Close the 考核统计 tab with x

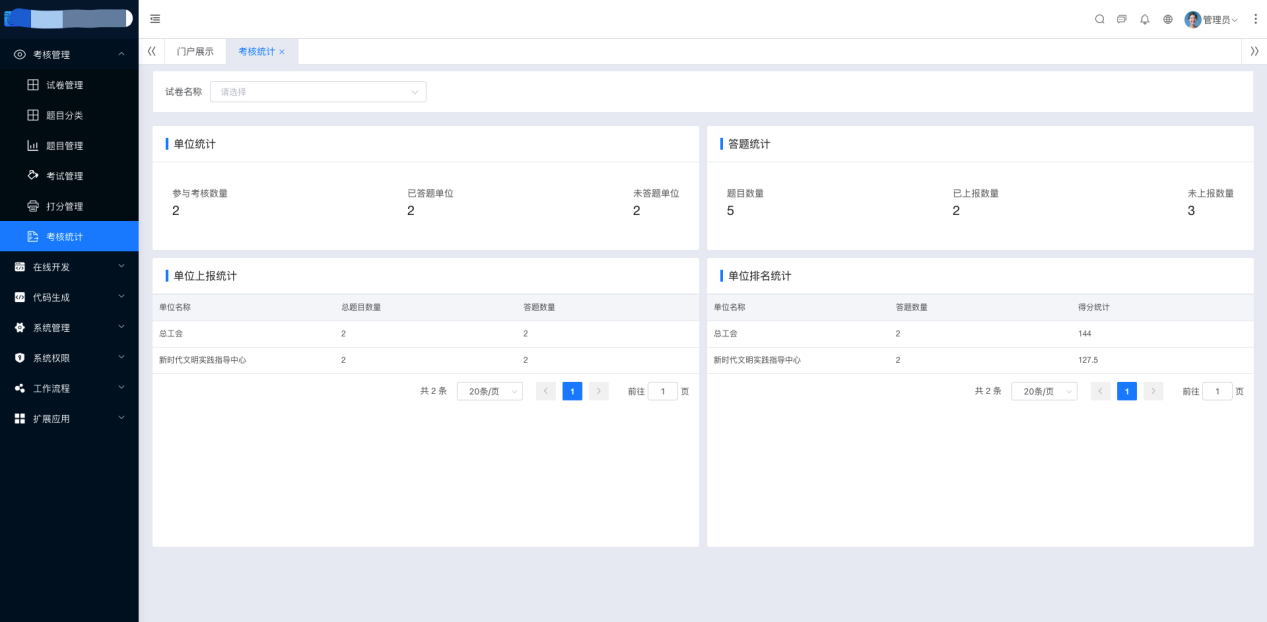coord(282,52)
